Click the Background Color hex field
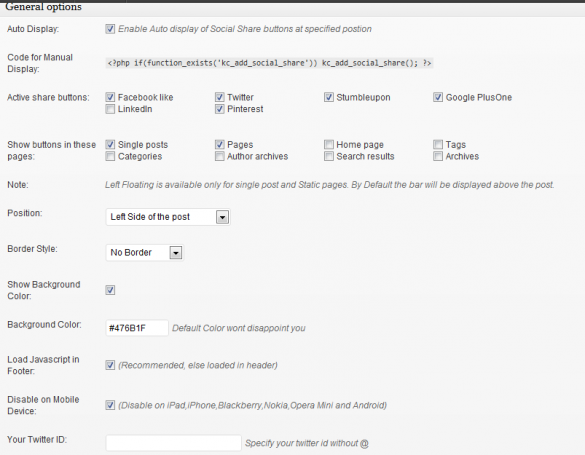 click(137, 328)
